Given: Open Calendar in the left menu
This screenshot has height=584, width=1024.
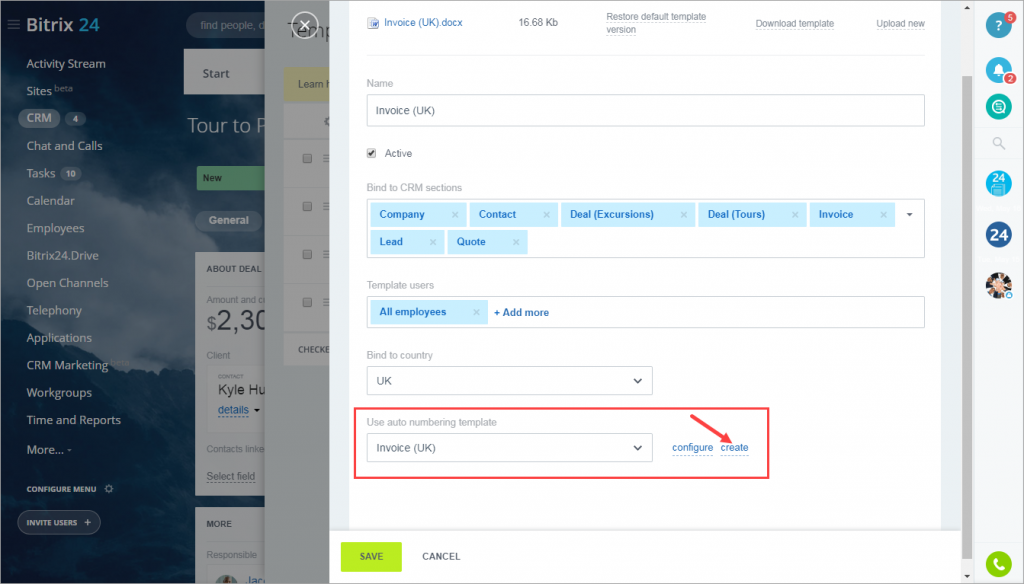Looking at the screenshot, I should coord(50,201).
